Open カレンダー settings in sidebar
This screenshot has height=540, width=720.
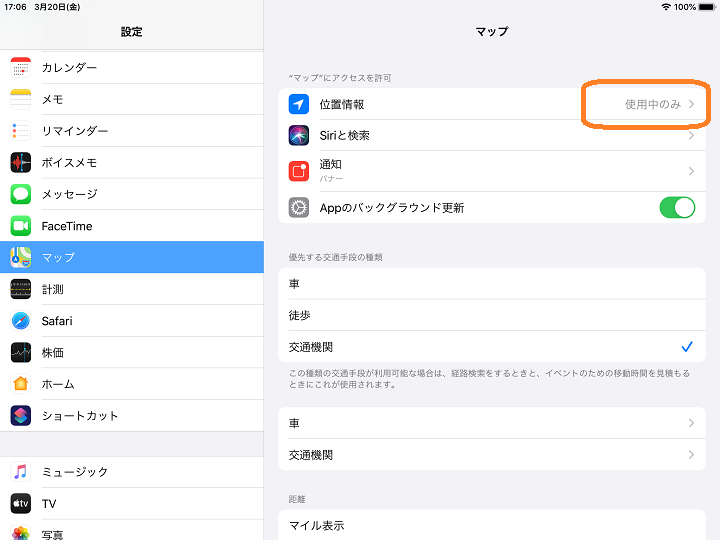point(132,68)
